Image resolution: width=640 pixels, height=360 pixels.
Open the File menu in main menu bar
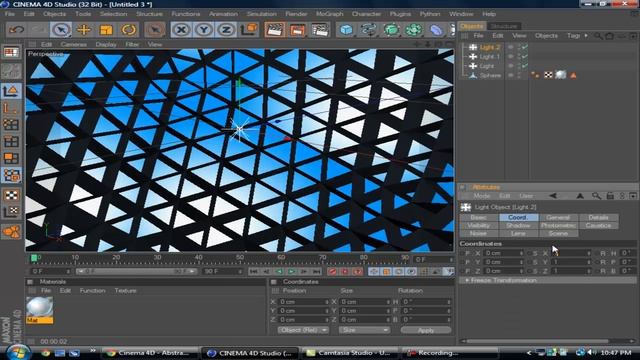tap(9, 14)
